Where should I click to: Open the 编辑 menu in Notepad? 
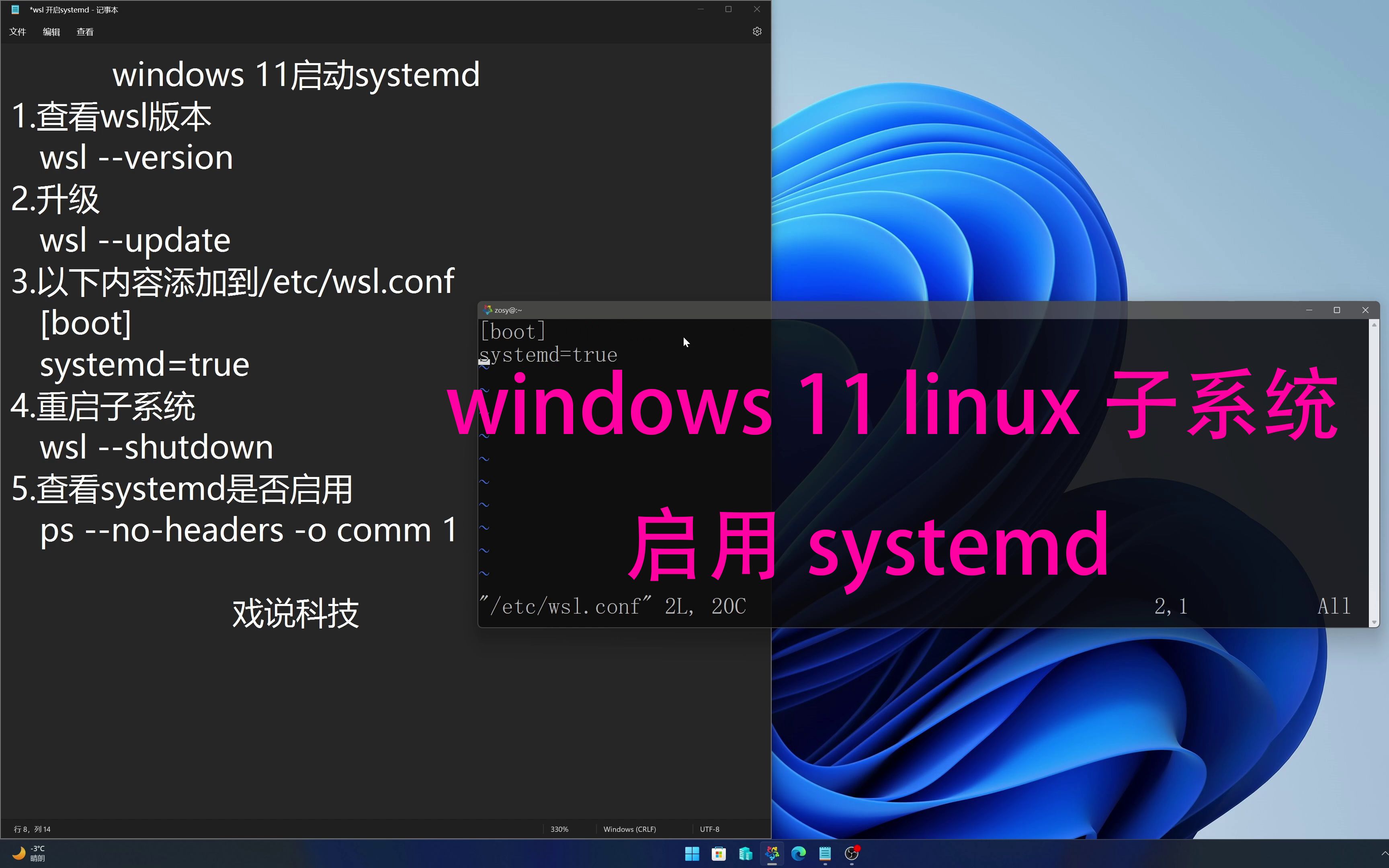[51, 32]
